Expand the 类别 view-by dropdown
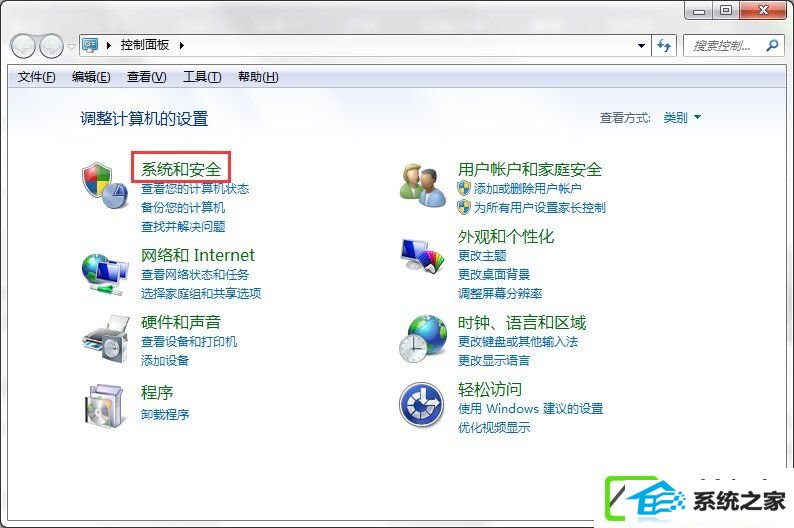The width and height of the screenshot is (794, 528). (x=682, y=118)
